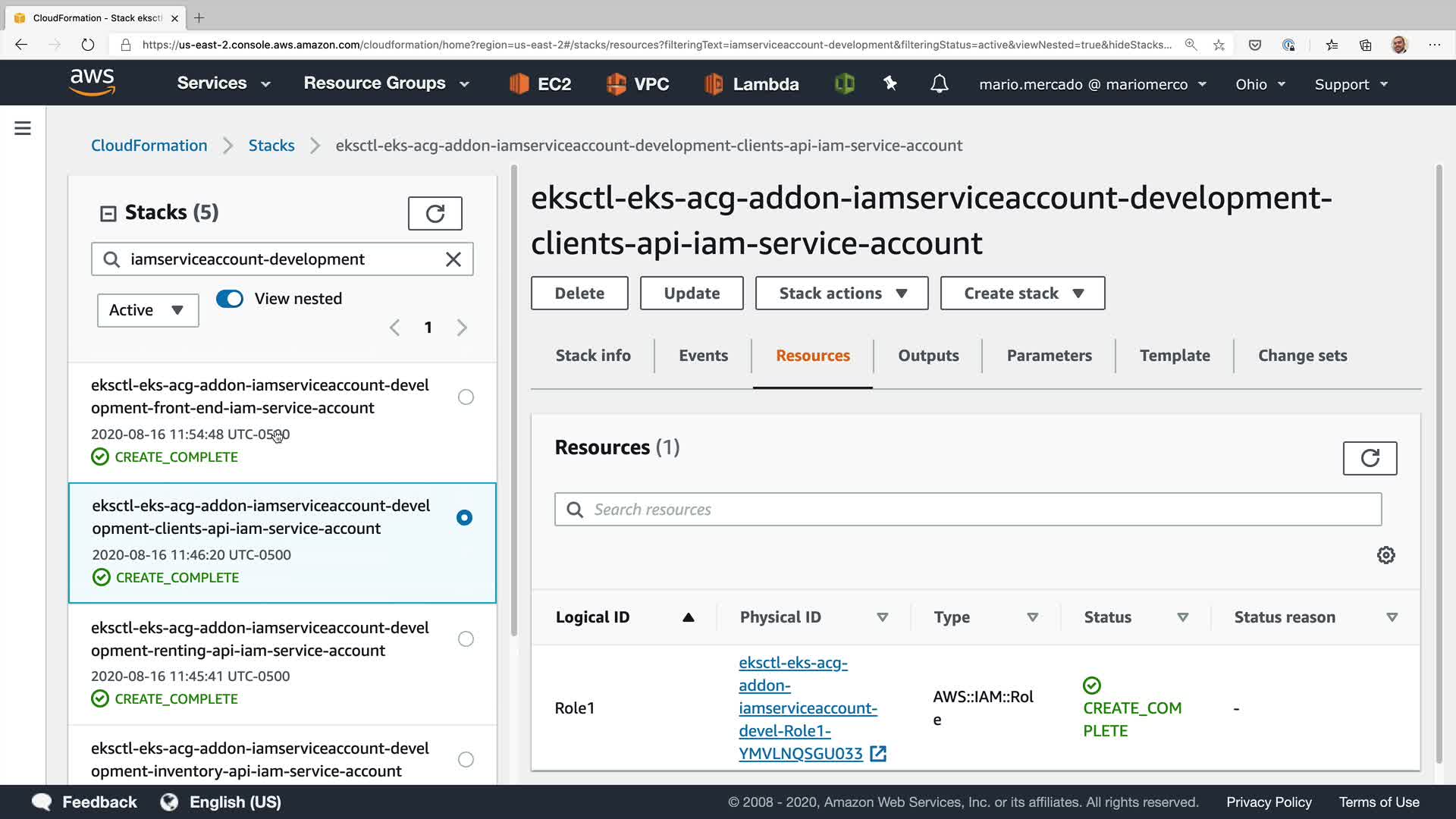Select the front-end-iam-service-account stack radio

click(466, 397)
